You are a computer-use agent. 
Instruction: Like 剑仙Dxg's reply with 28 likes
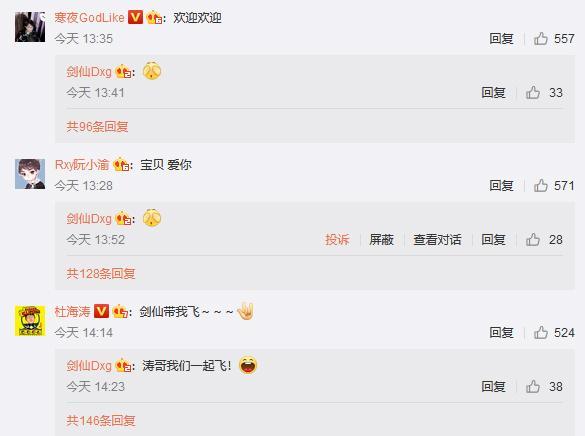[533, 239]
